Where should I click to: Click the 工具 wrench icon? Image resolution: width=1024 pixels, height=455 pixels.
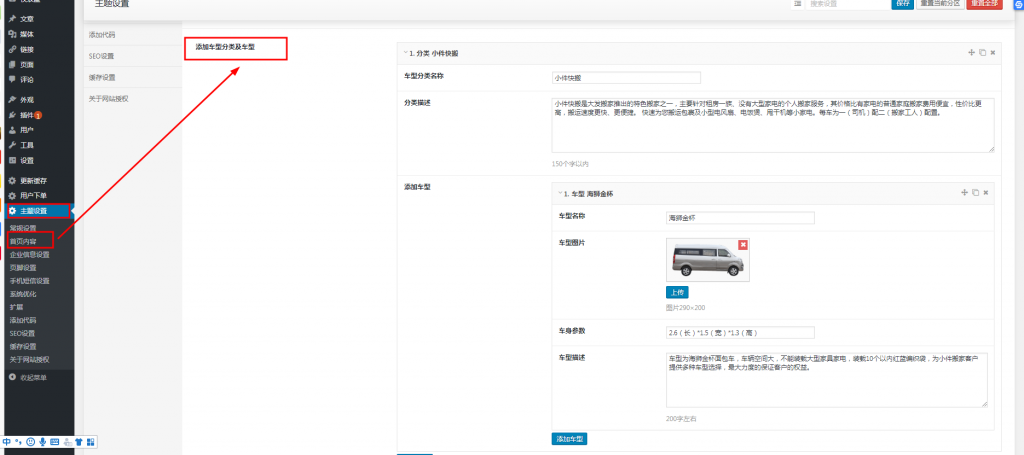(x=12, y=145)
